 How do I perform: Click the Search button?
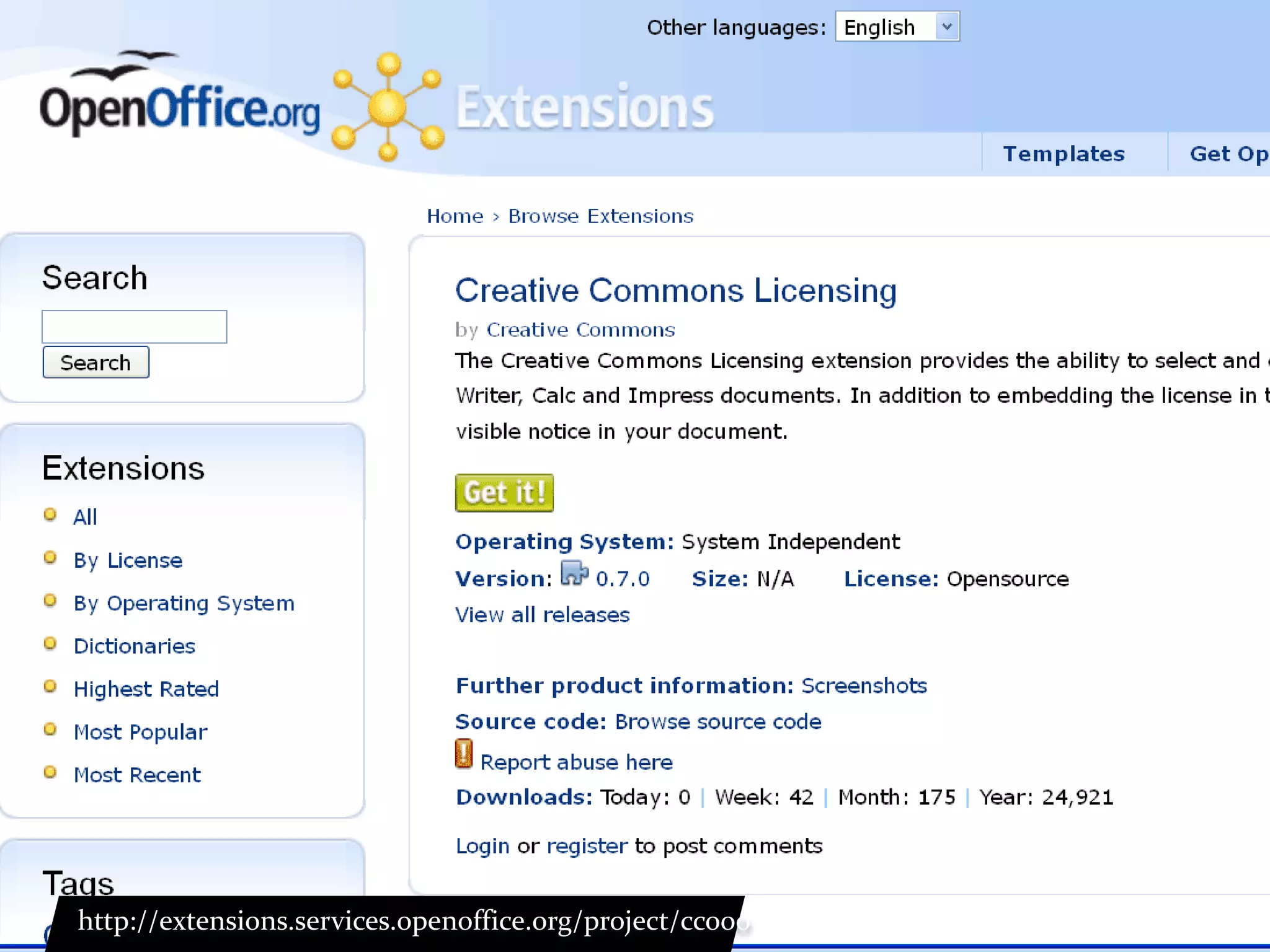pos(95,363)
